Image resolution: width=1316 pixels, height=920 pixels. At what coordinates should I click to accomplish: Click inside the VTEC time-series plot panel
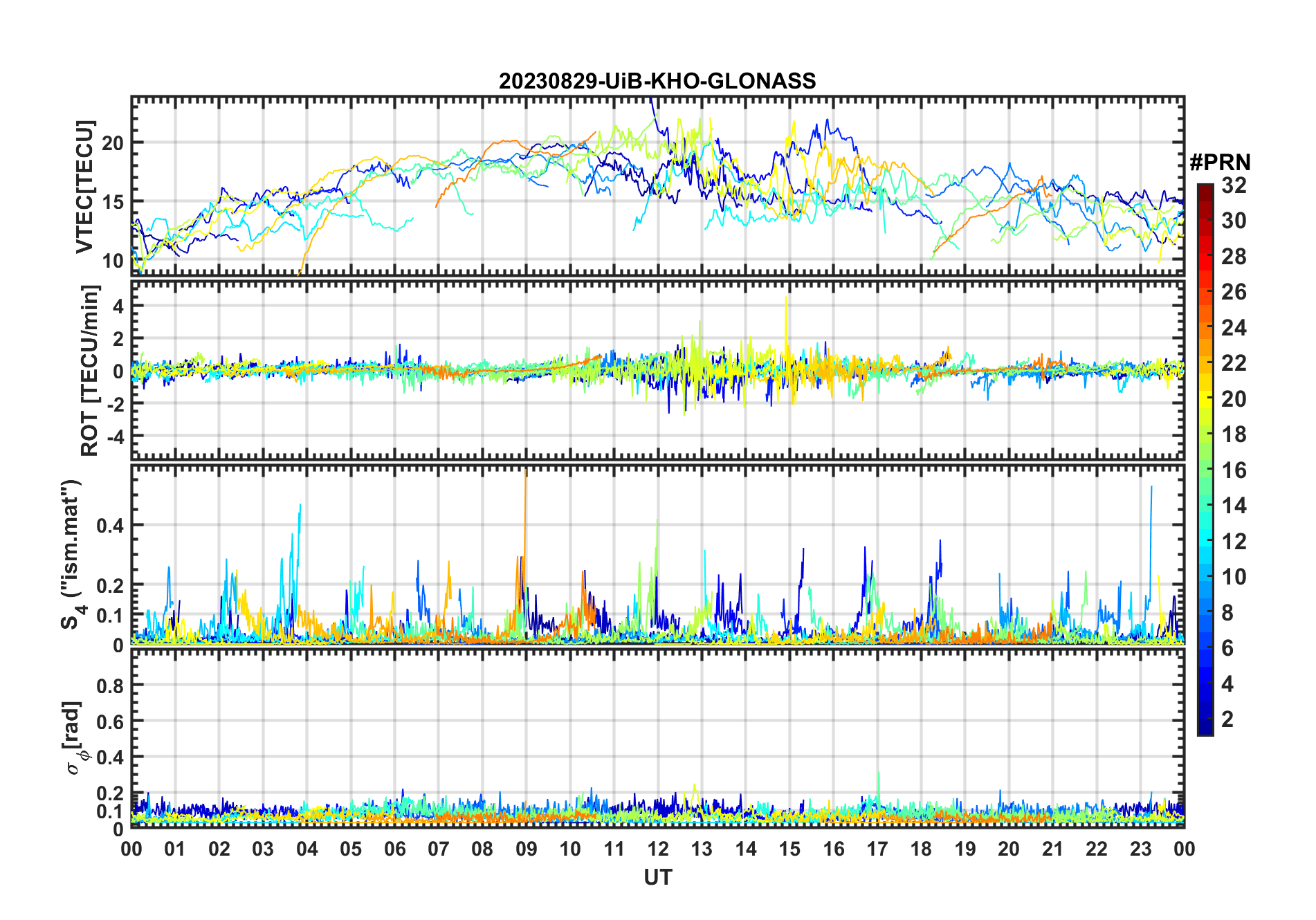point(657,186)
